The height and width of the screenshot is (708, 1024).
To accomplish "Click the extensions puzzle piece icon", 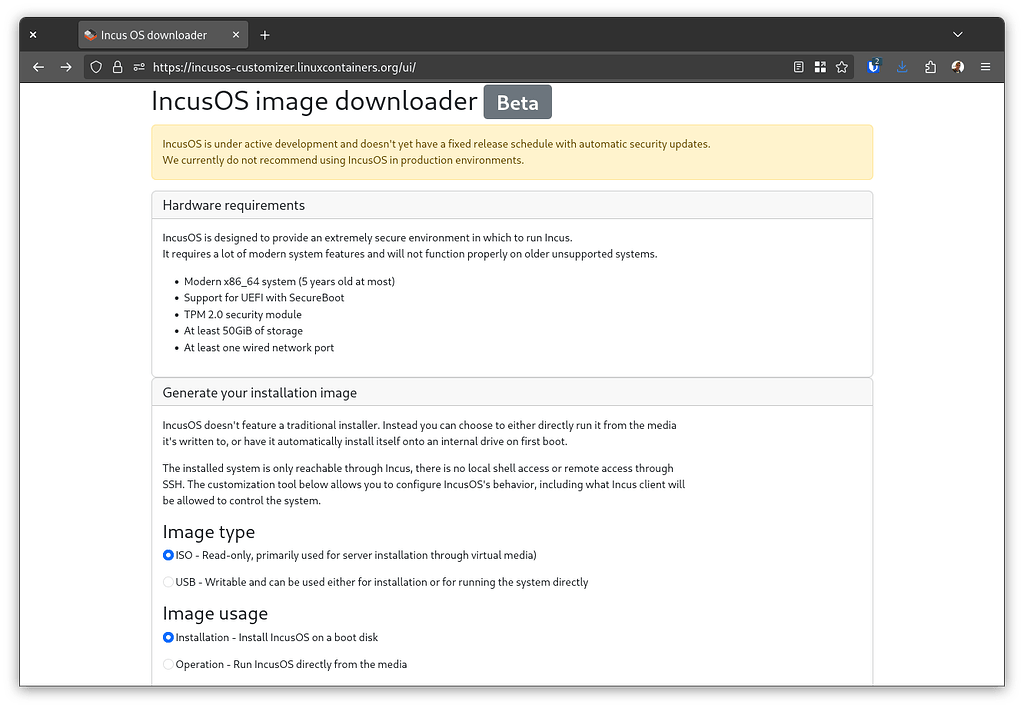I will tap(930, 67).
